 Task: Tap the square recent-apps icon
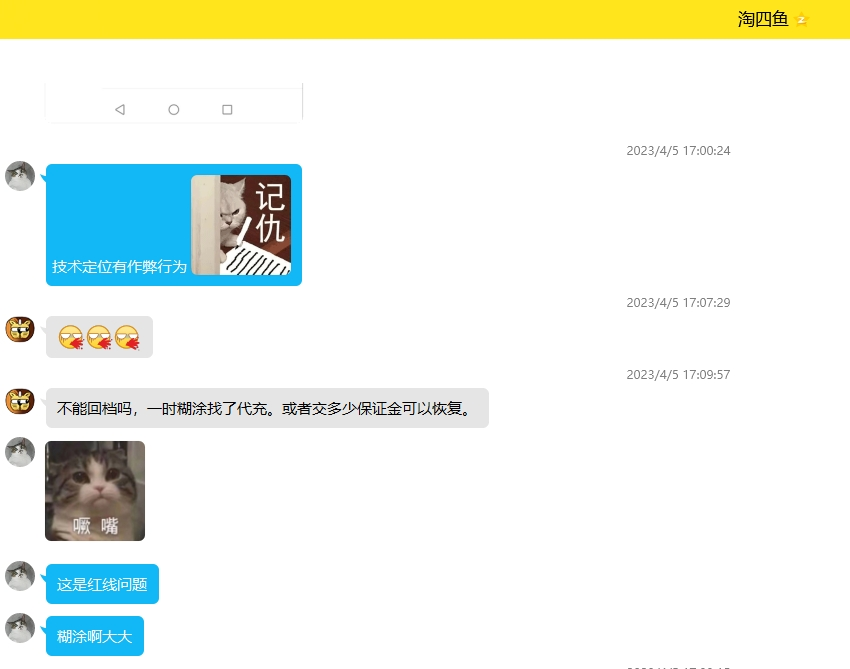click(227, 110)
